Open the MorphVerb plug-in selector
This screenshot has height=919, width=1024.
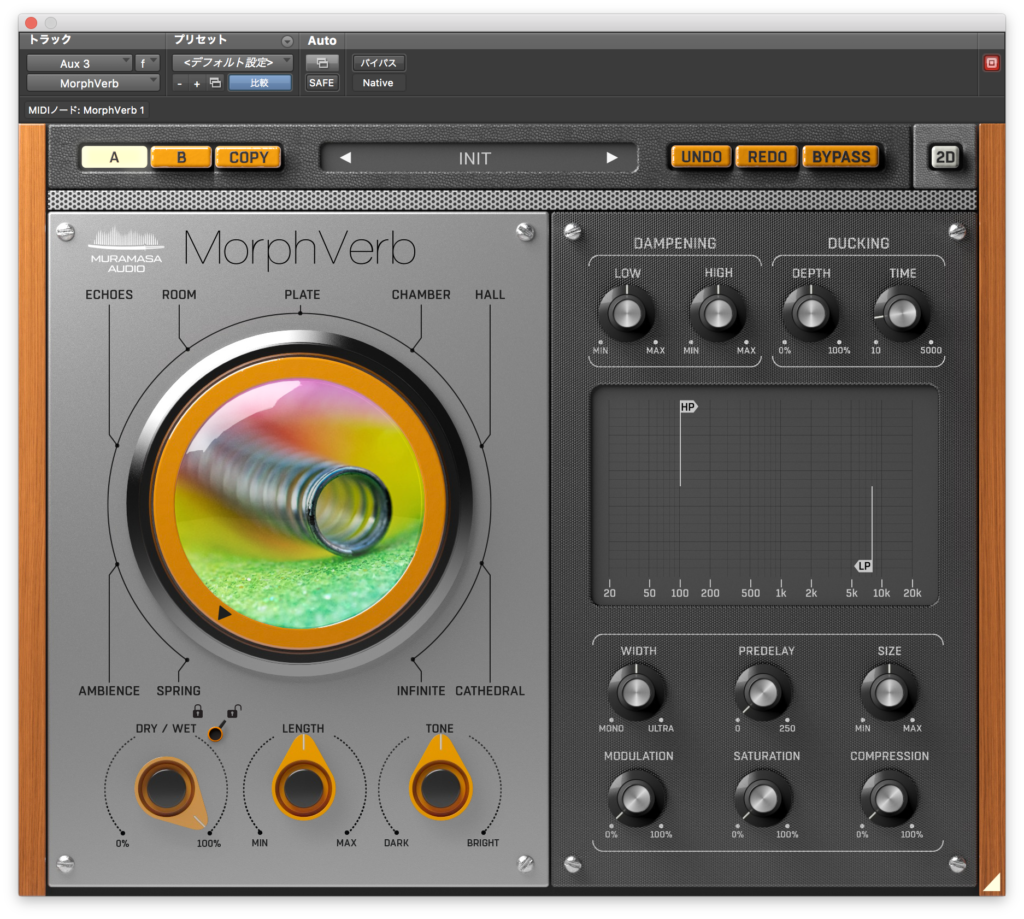(x=90, y=83)
